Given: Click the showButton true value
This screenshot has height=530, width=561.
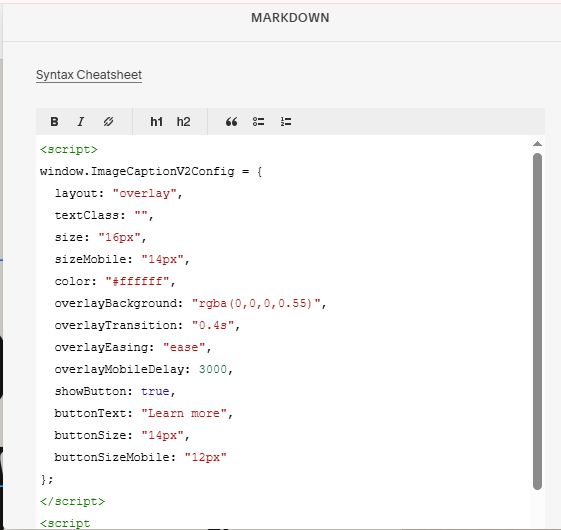Looking at the screenshot, I should click(155, 391).
